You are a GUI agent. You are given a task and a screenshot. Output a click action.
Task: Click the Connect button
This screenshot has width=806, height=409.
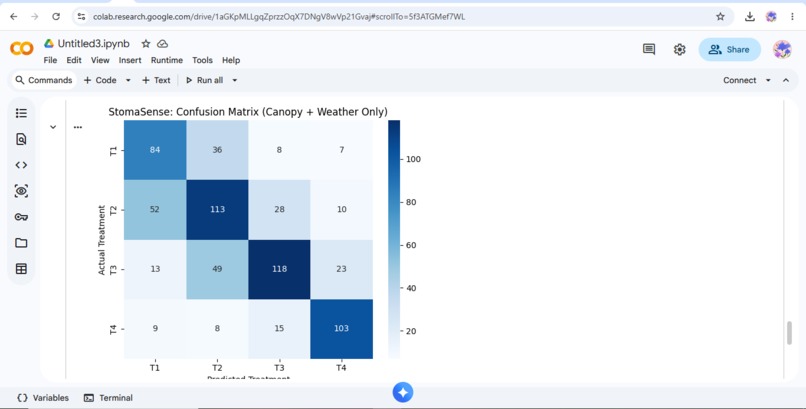tap(740, 80)
